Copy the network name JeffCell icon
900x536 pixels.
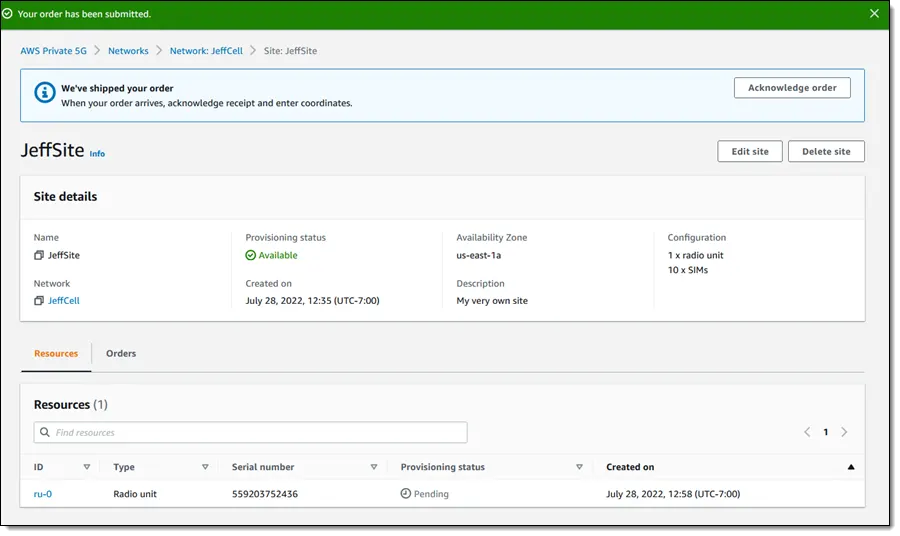point(38,301)
